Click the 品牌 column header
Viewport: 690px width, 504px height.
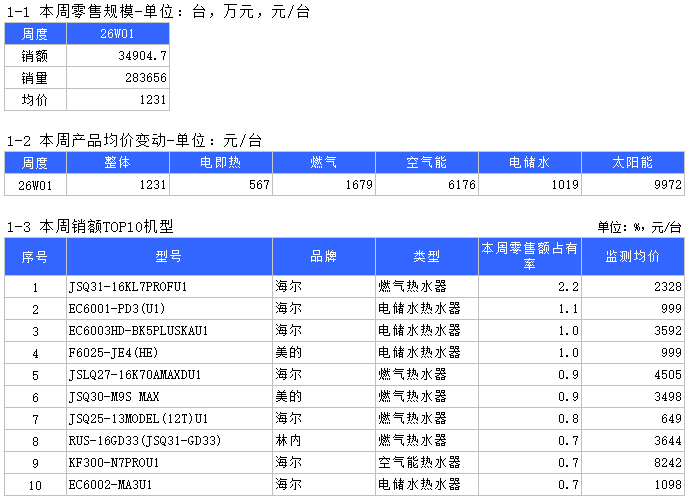pyautogui.click(x=324, y=257)
